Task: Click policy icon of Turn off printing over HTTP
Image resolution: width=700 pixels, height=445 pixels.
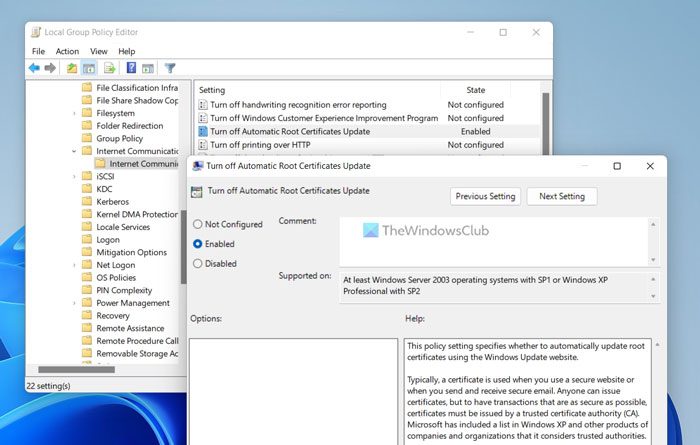Action: click(203, 145)
